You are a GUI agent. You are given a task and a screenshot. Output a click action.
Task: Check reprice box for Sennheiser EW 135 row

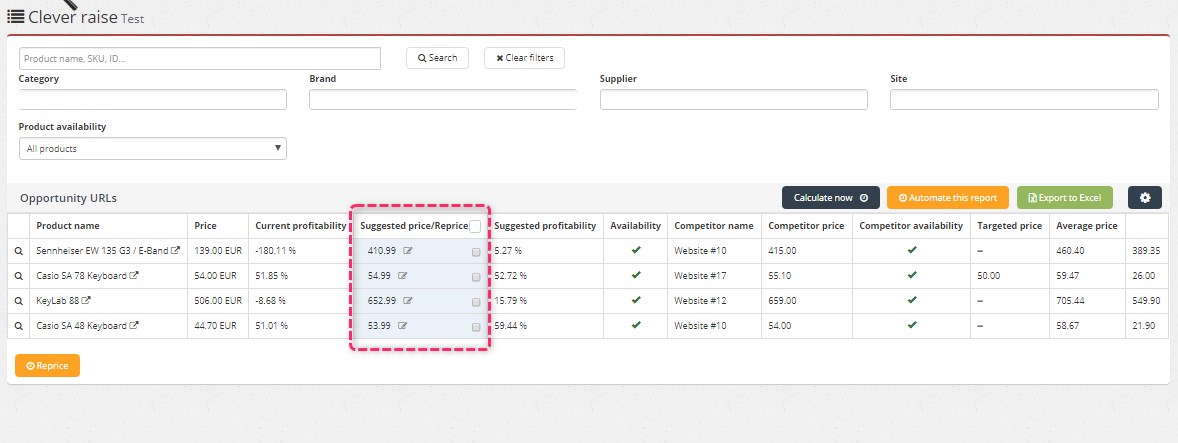click(476, 252)
